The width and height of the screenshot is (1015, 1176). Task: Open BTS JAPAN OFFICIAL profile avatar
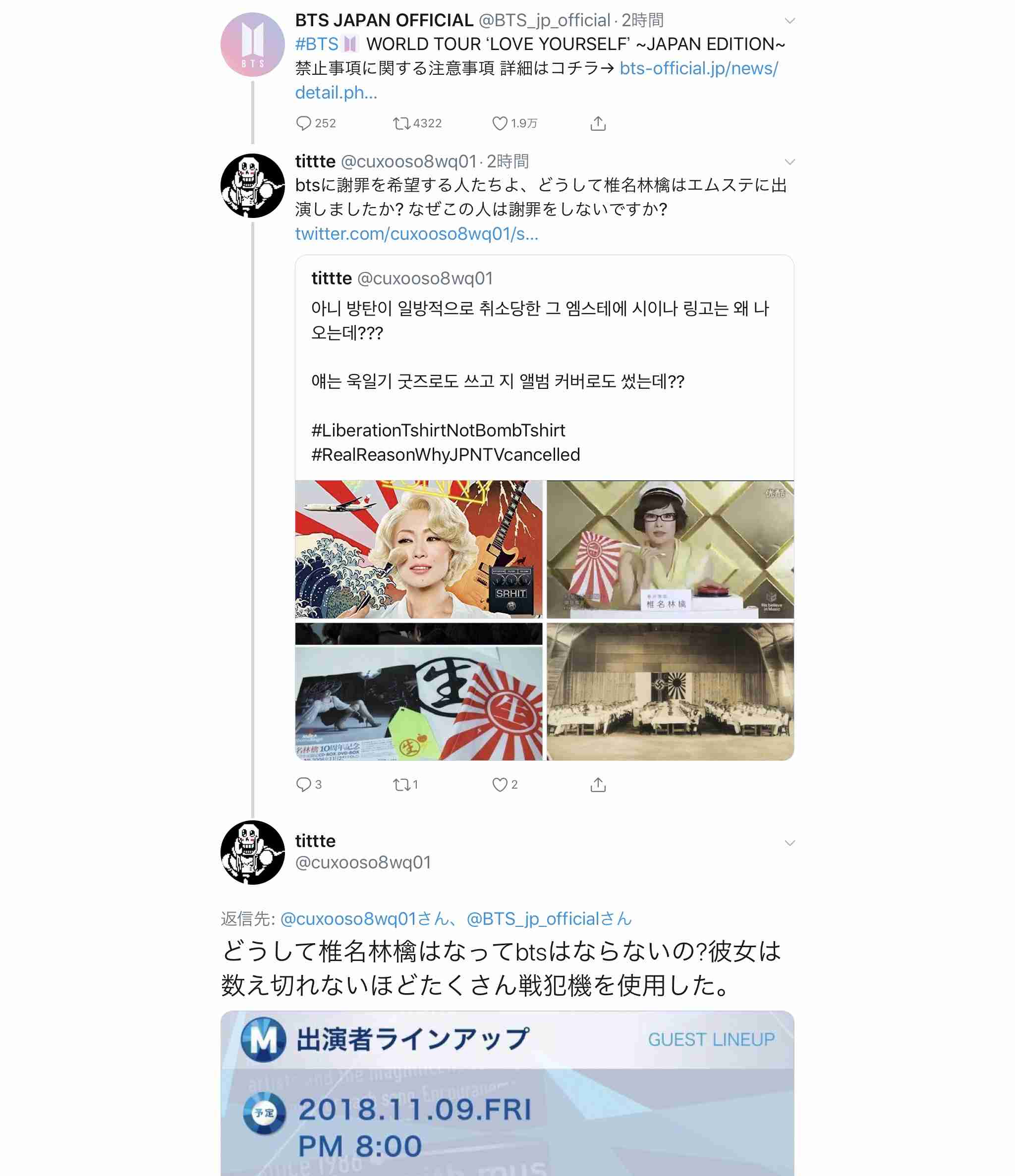click(253, 44)
